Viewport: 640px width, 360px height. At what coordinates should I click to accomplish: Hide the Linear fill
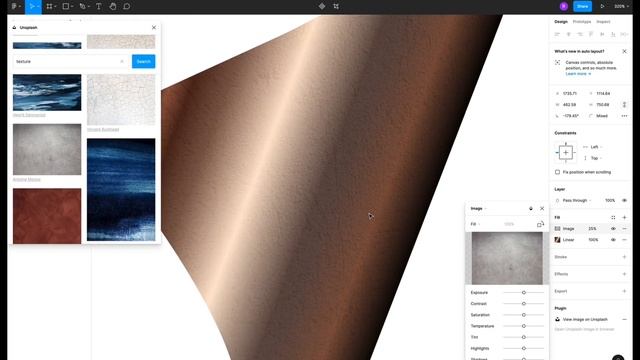coord(613,240)
